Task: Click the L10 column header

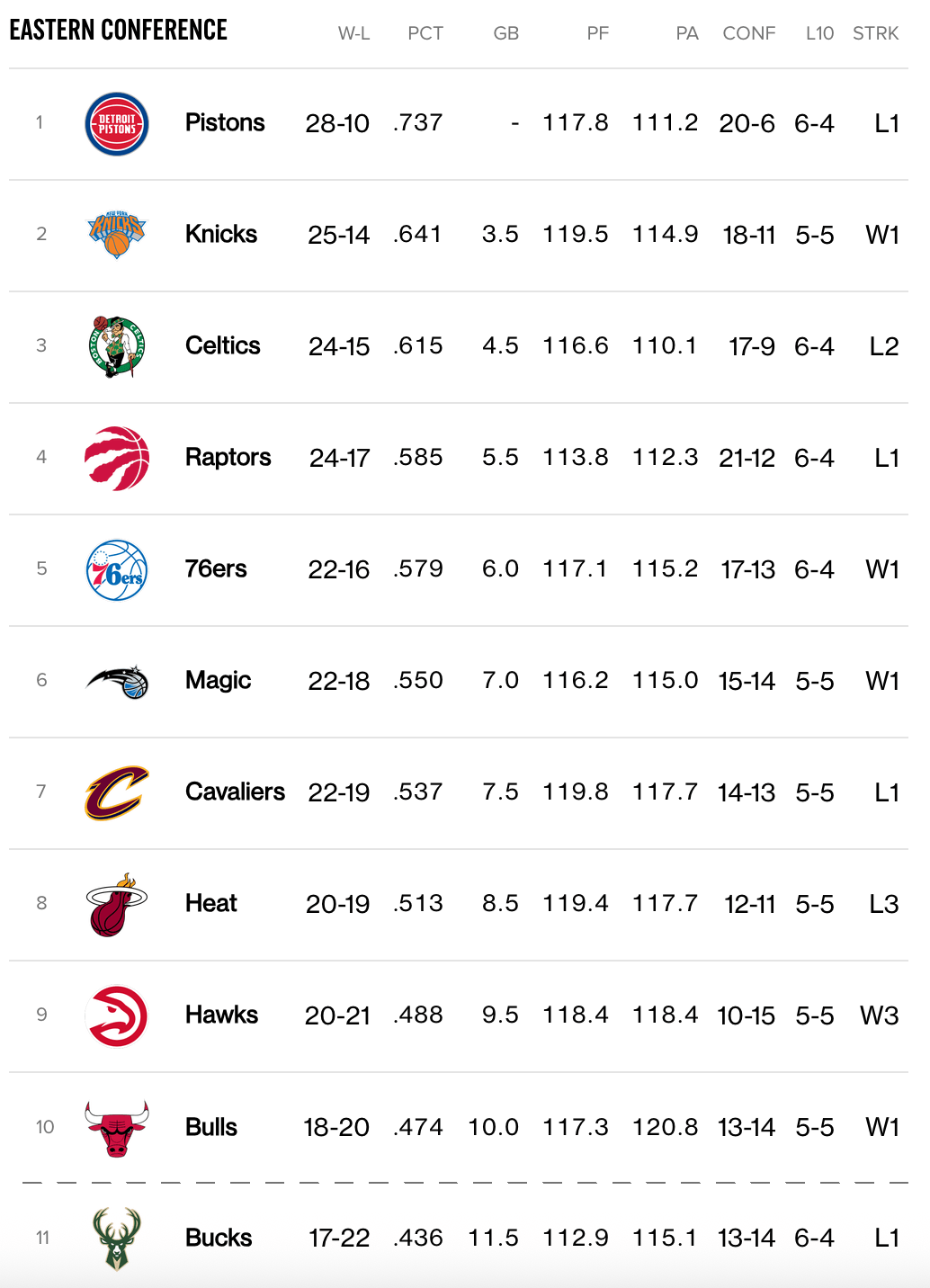Action: (819, 34)
